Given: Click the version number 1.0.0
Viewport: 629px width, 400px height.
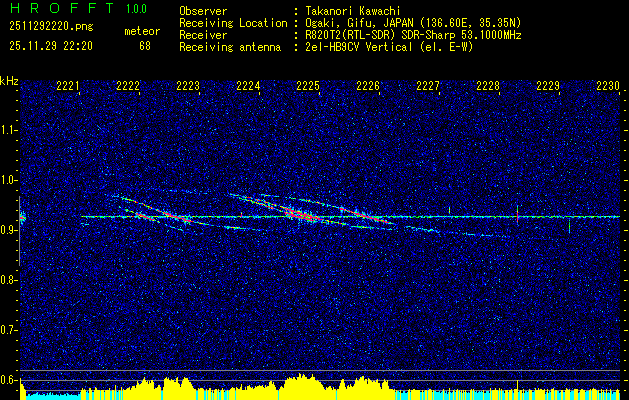Looking at the screenshot, I should 136,9.
